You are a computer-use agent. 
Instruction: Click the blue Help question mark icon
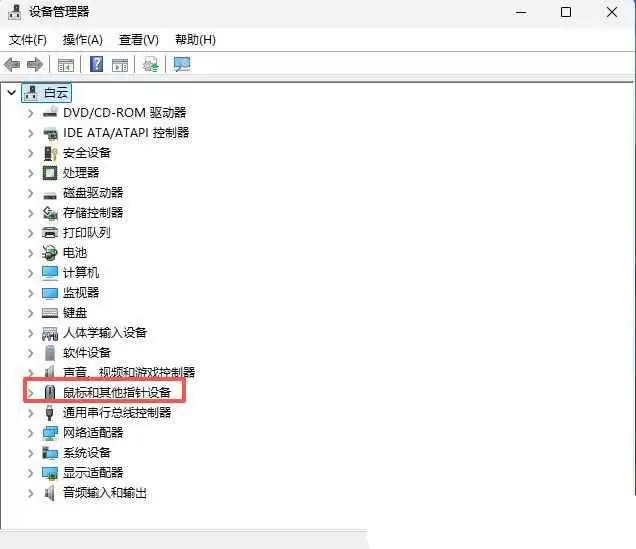(x=96, y=64)
